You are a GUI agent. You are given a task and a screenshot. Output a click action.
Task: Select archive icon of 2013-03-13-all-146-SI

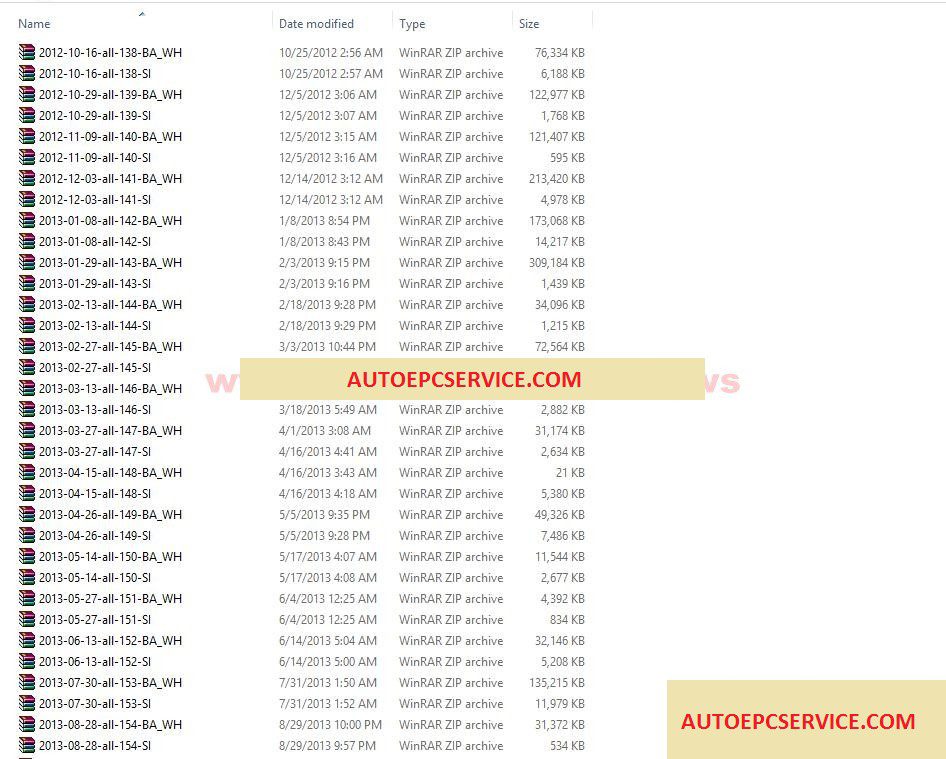pos(27,409)
